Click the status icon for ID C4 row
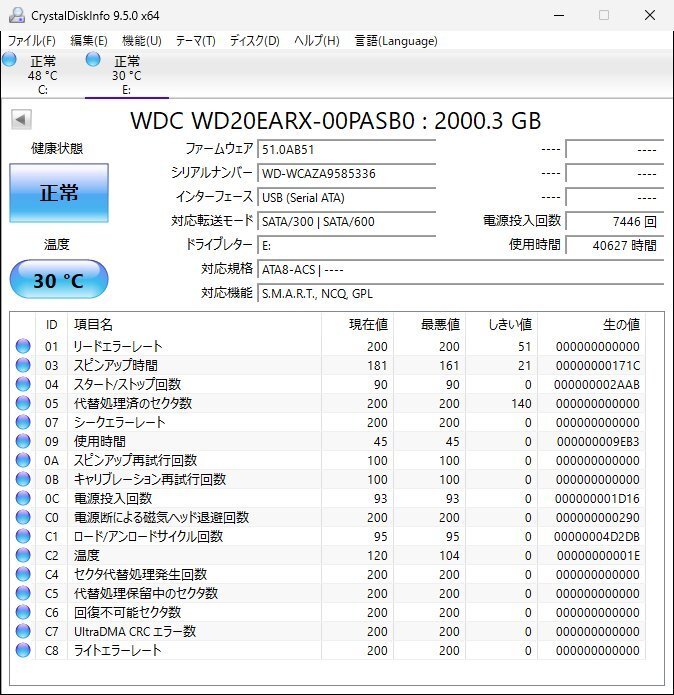This screenshot has width=674, height=695. [23, 574]
